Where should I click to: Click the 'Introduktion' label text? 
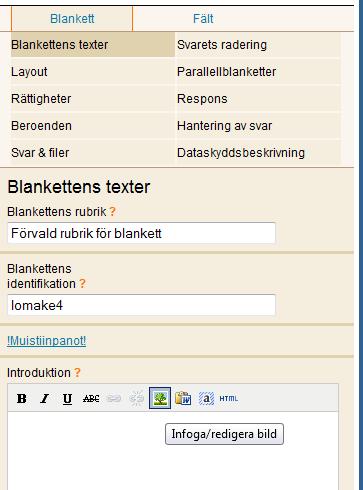pos(39,373)
